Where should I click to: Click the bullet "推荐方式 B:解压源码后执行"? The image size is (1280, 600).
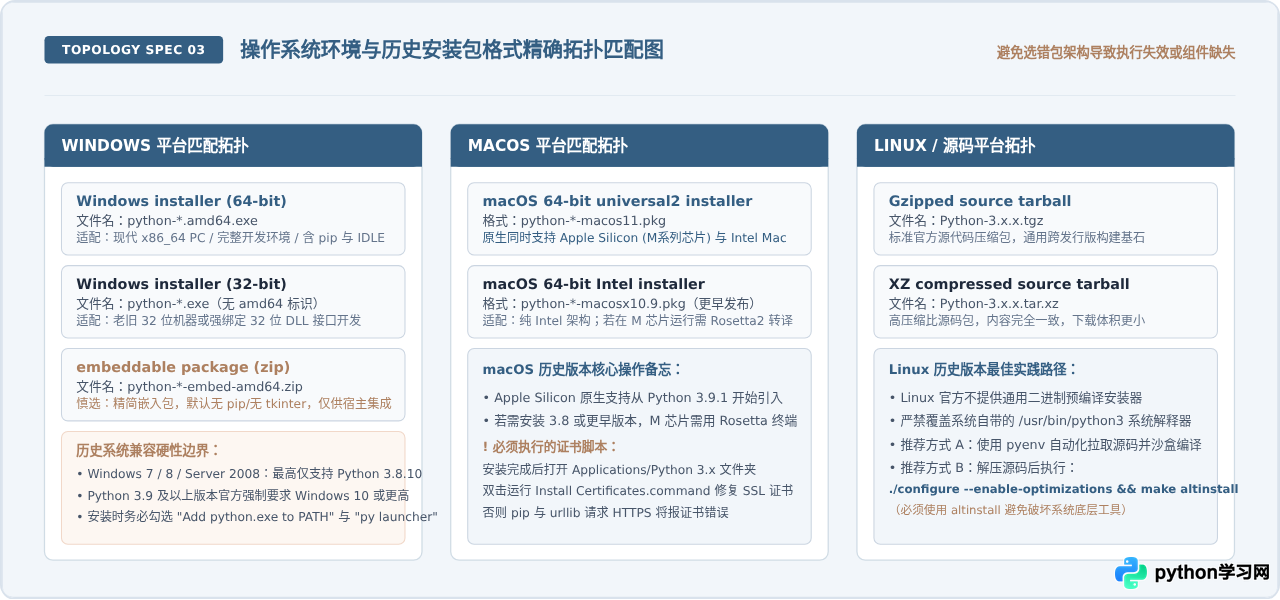(x=983, y=468)
